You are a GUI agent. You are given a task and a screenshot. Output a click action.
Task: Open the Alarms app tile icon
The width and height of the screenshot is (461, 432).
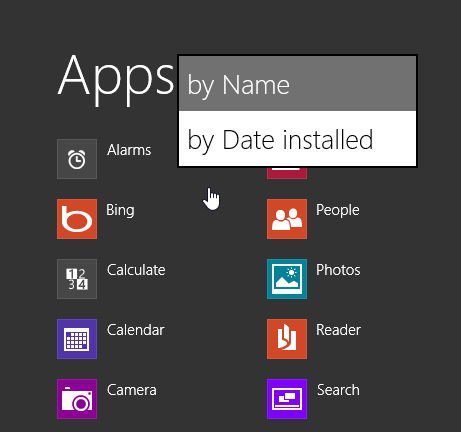(77, 159)
